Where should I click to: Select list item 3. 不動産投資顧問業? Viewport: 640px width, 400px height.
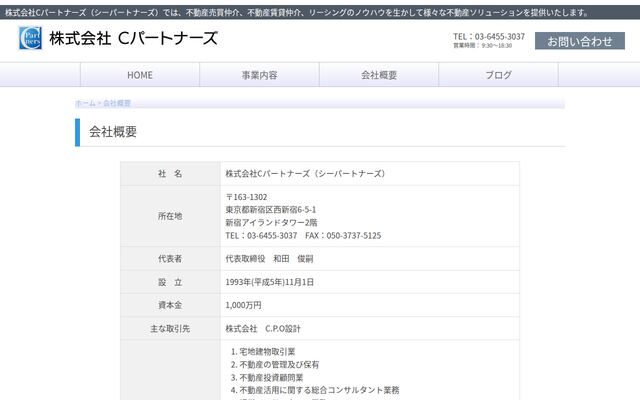click(267, 378)
